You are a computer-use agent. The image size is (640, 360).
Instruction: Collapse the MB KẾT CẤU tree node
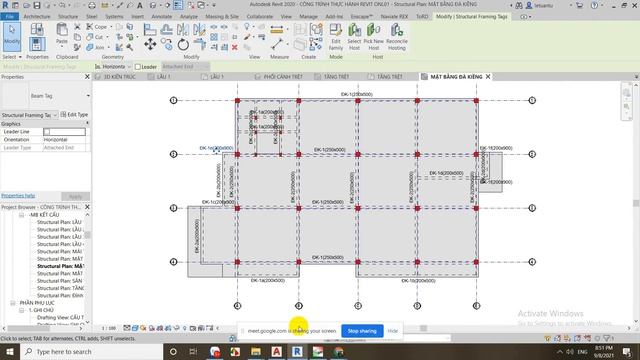tap(21, 215)
